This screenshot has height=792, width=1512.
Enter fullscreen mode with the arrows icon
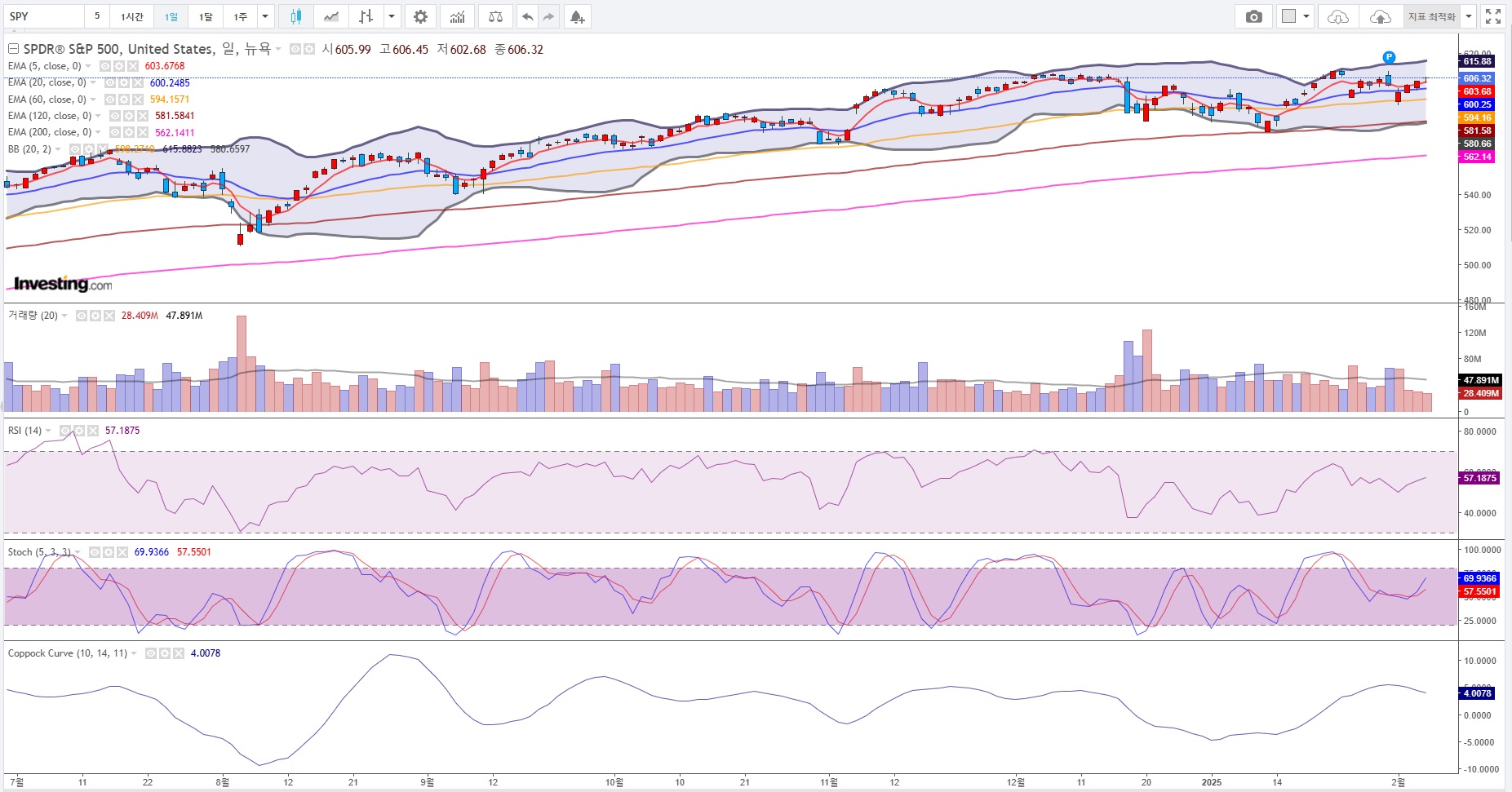coord(1493,16)
